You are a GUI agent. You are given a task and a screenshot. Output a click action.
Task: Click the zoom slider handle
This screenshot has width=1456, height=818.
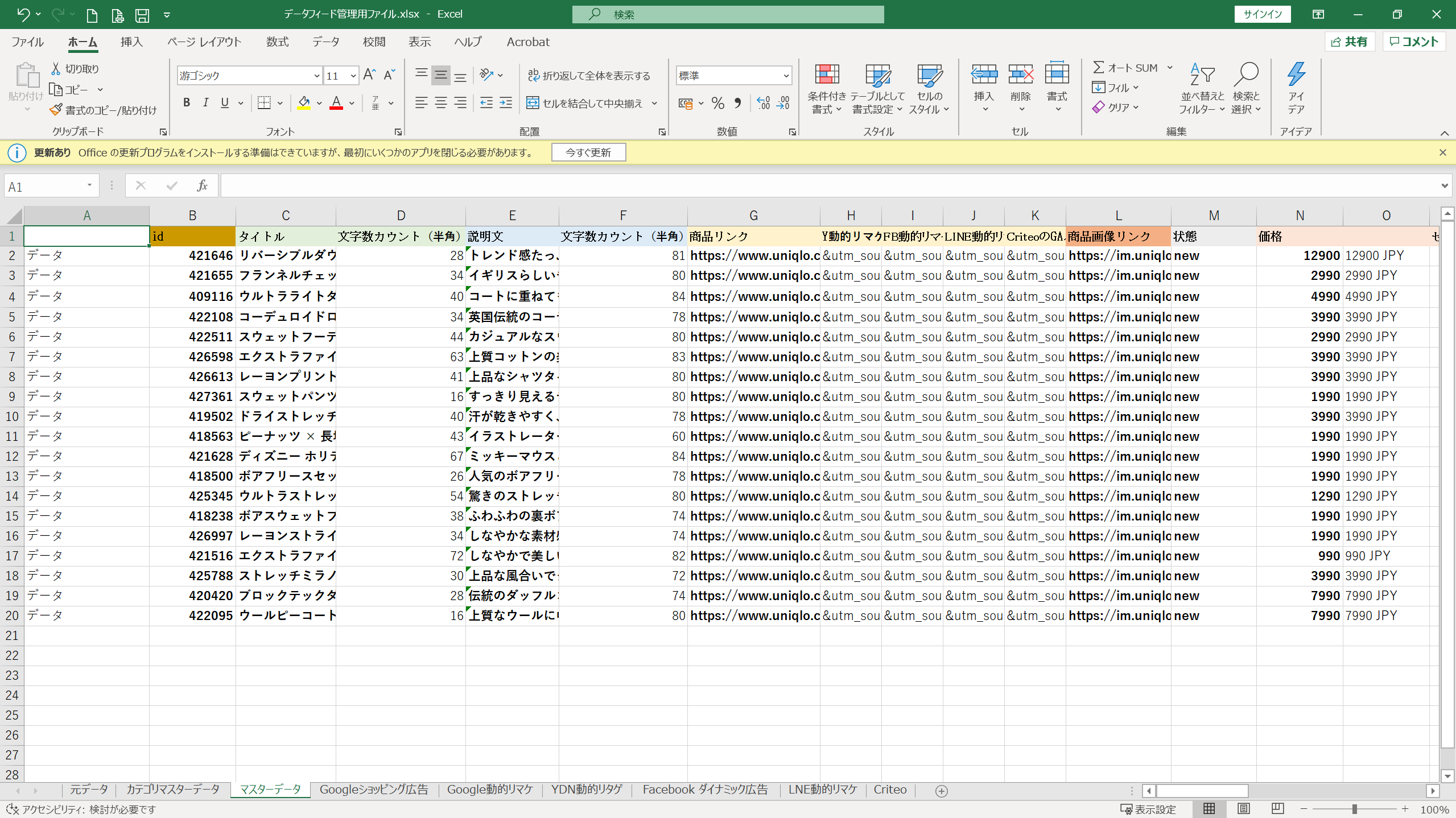click(x=1355, y=809)
